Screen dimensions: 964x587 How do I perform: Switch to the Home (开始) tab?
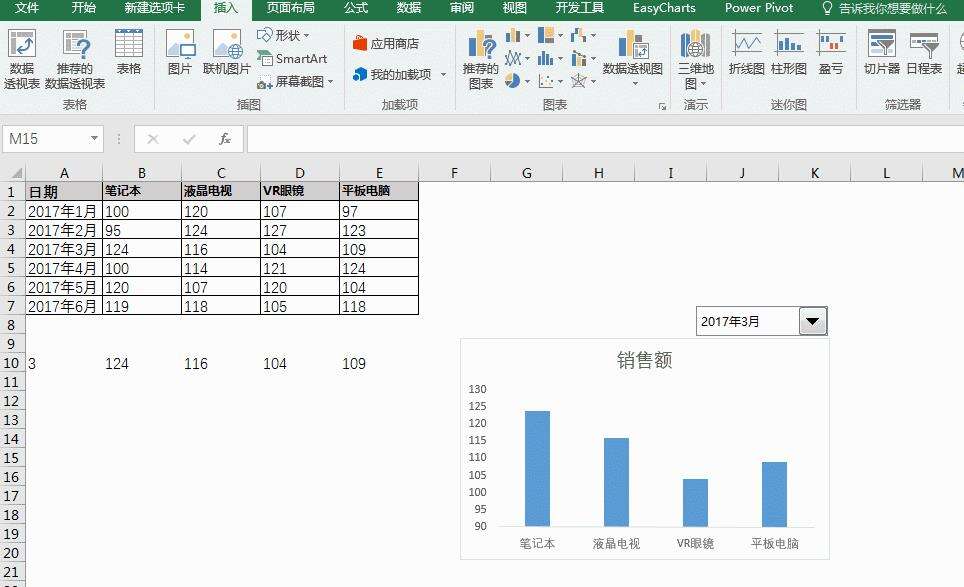[84, 8]
